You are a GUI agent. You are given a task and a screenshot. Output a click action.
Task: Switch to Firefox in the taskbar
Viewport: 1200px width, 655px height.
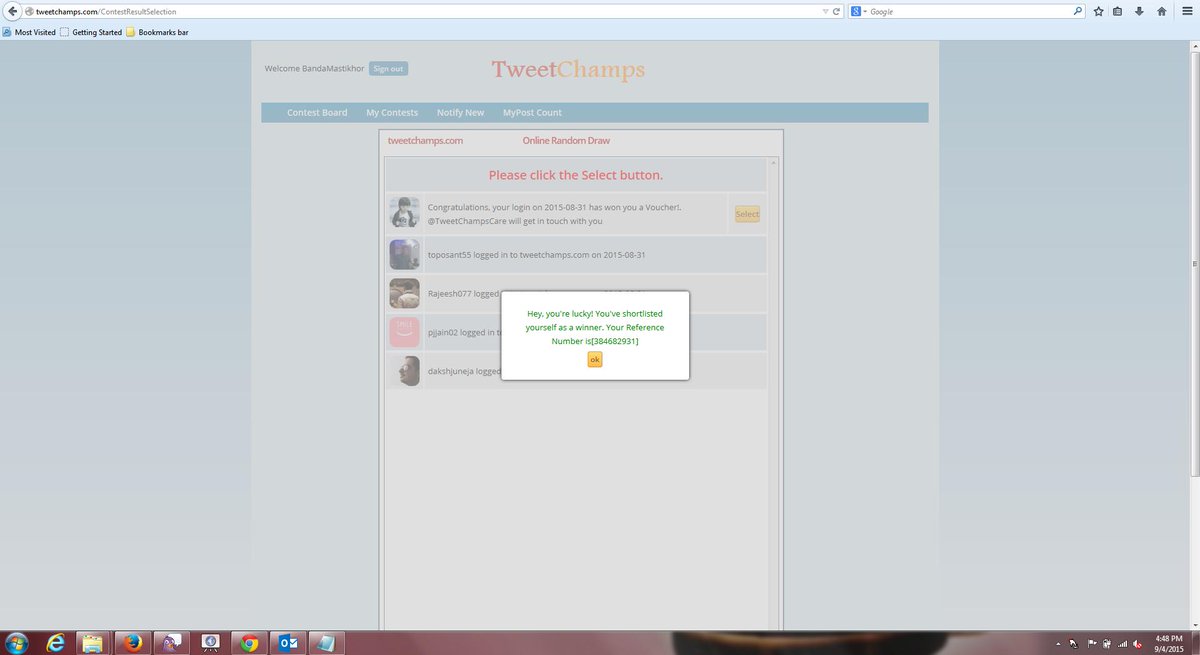coord(132,643)
